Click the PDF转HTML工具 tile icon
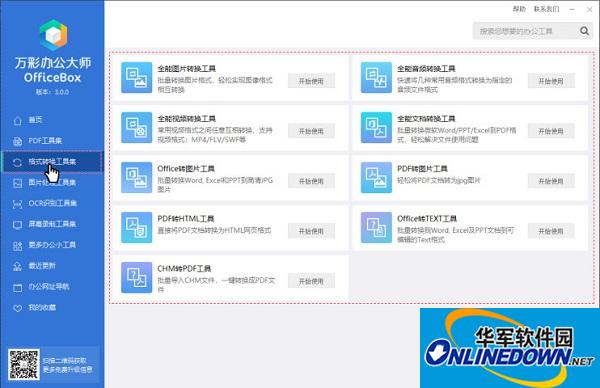Image resolution: width=600 pixels, height=388 pixels. tap(137, 228)
